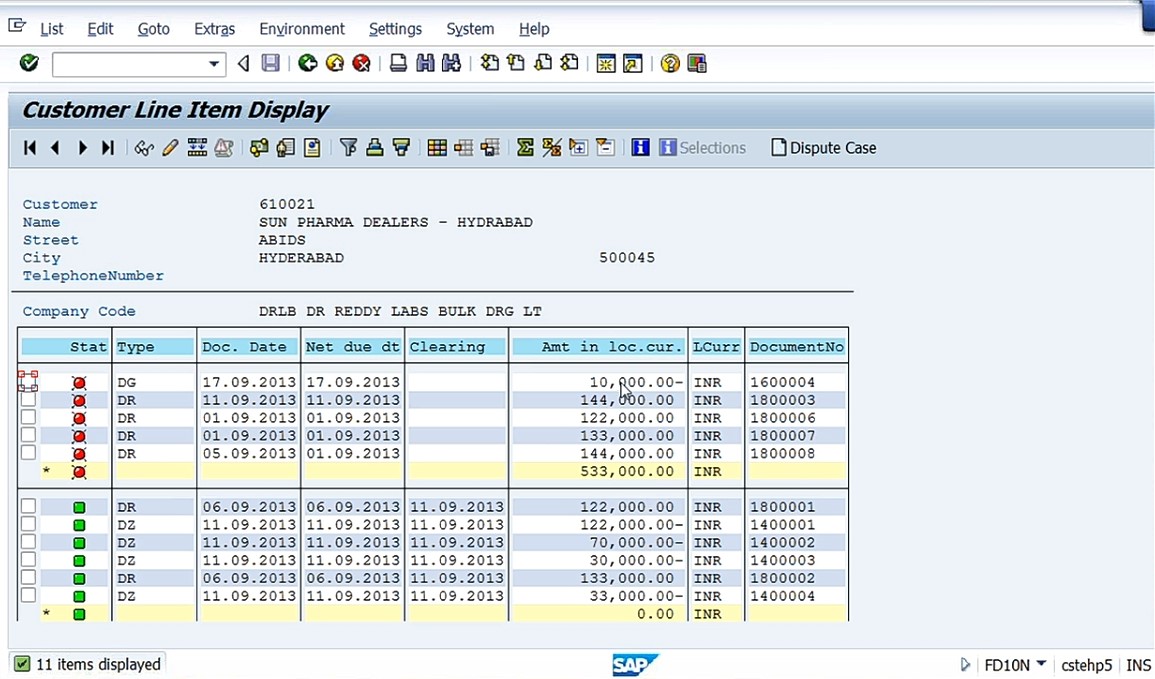The image size is (1155, 679).
Task: Click the yellow Help question mark icon
Action: coord(670,63)
